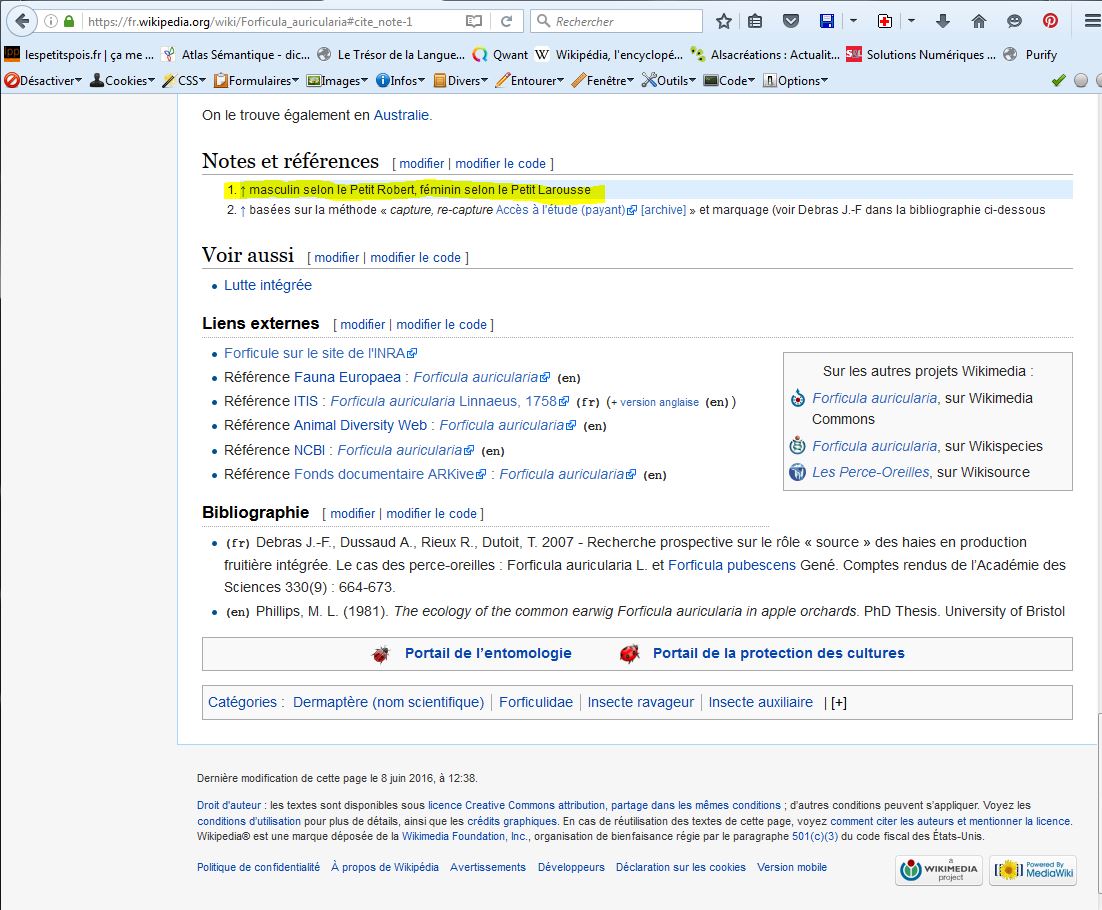
Task: Open the Lutte intégrée link
Action: [x=268, y=285]
